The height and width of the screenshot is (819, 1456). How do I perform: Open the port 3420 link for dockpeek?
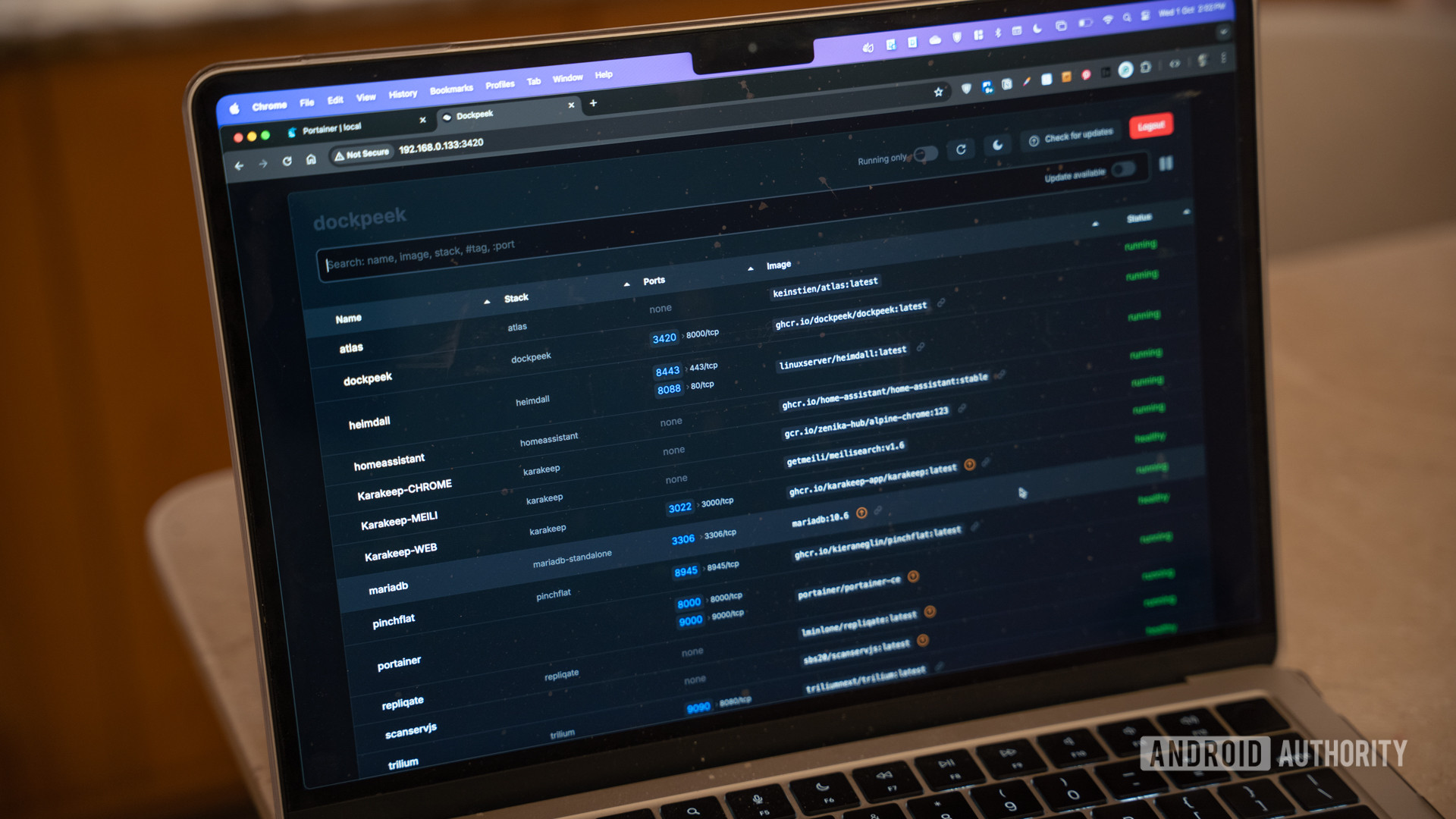[664, 338]
